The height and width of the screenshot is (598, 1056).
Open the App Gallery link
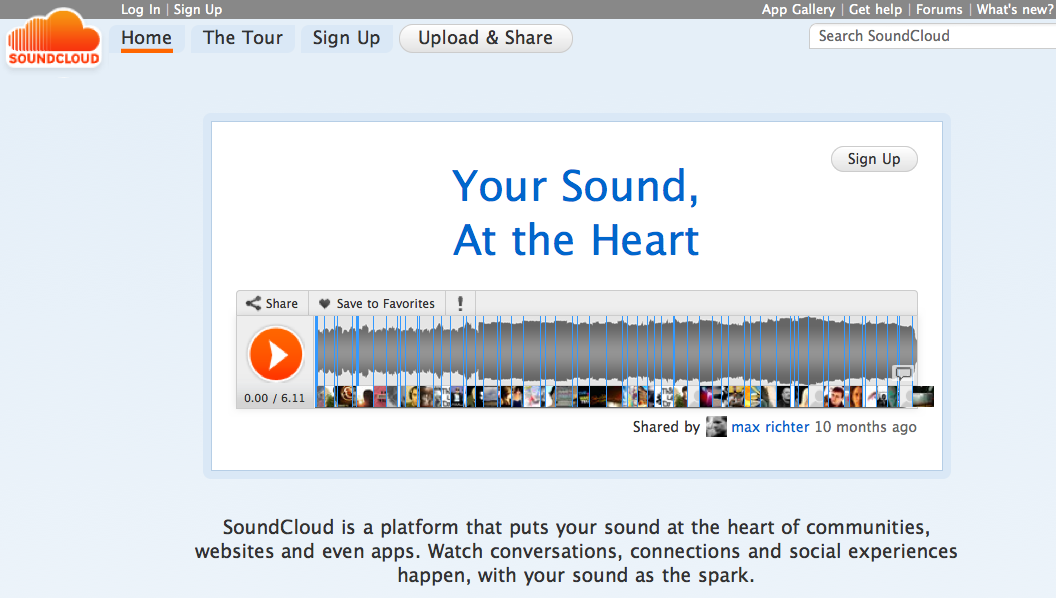(798, 9)
